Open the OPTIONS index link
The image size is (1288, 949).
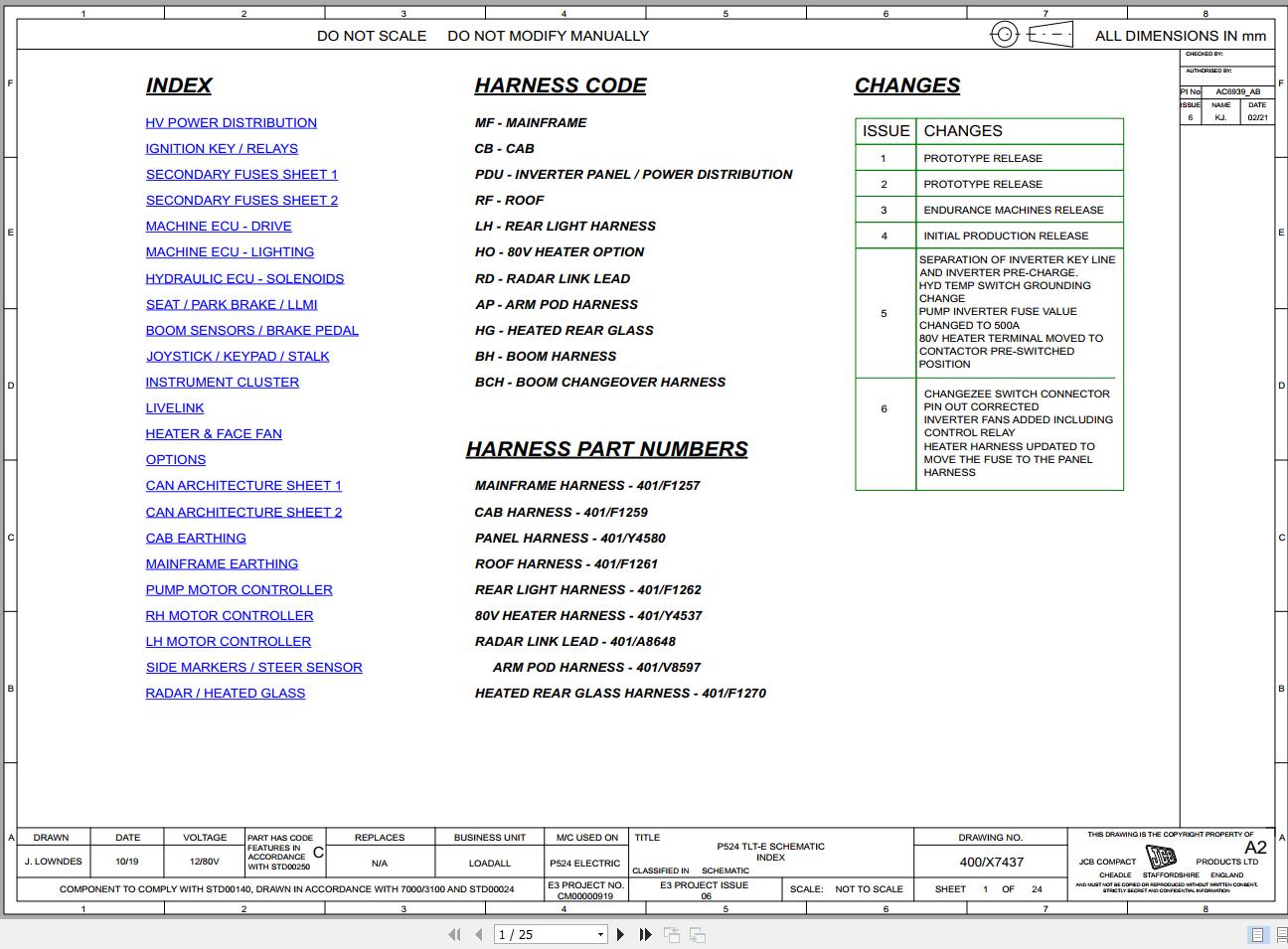[x=176, y=459]
